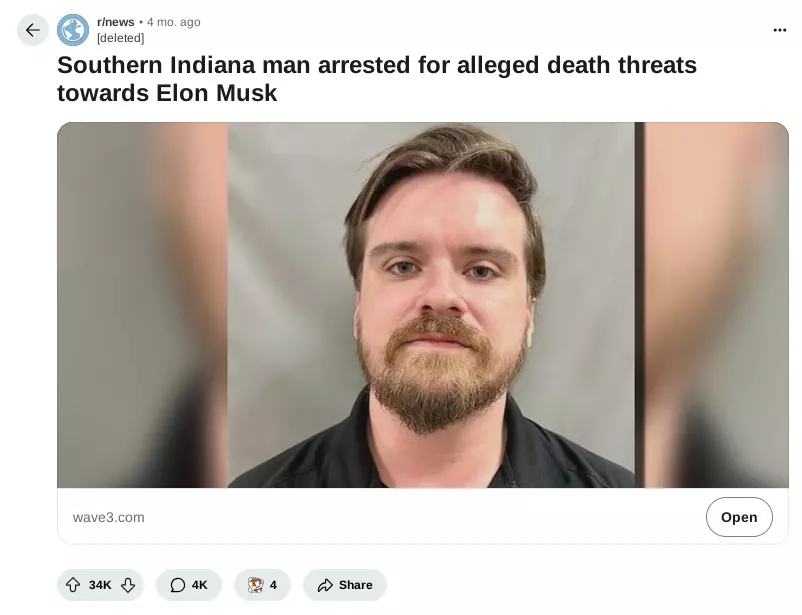Click the 4K comments count

tap(199, 585)
